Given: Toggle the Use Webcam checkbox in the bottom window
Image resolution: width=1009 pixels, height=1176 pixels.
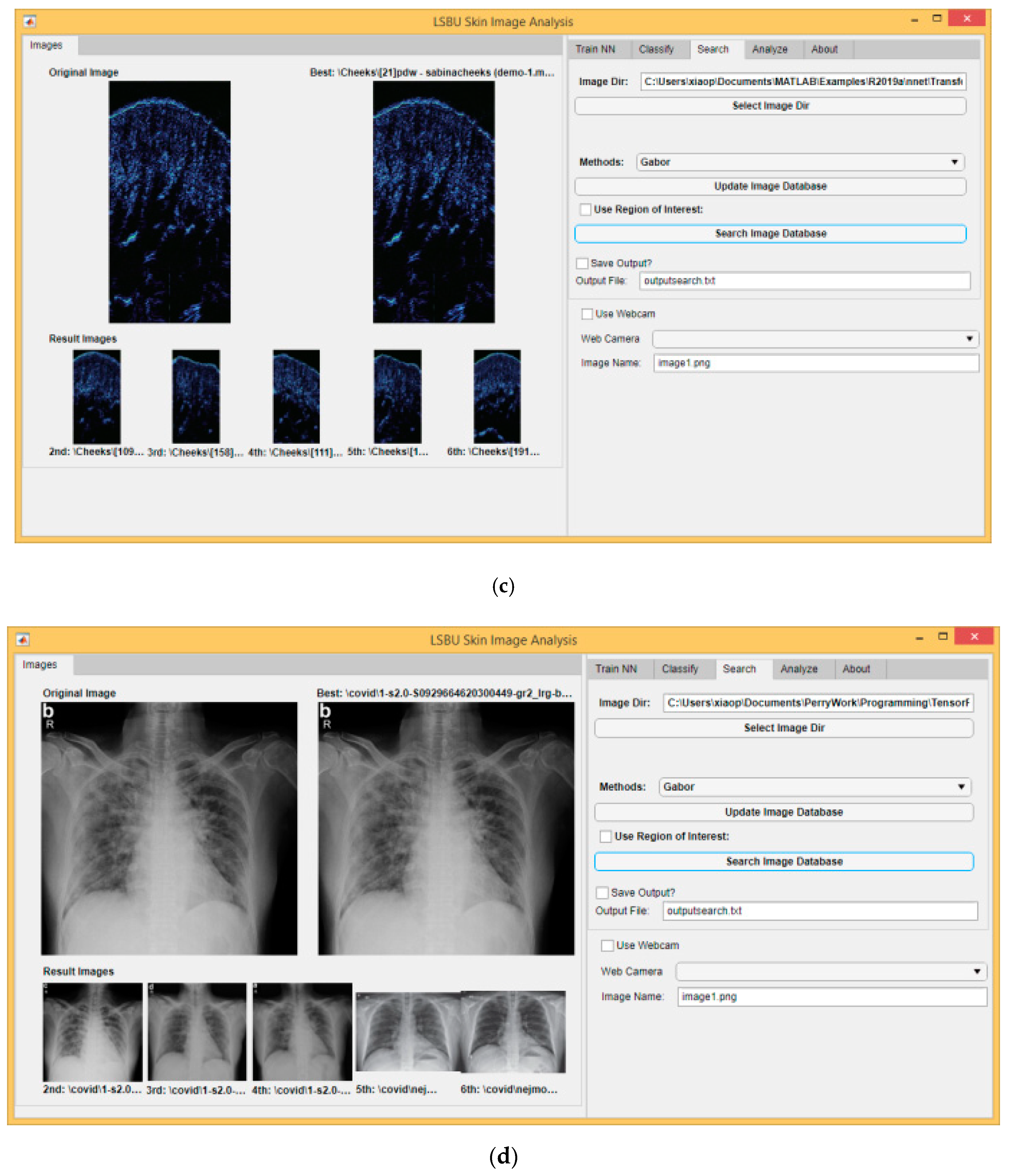Looking at the screenshot, I should [x=607, y=945].
